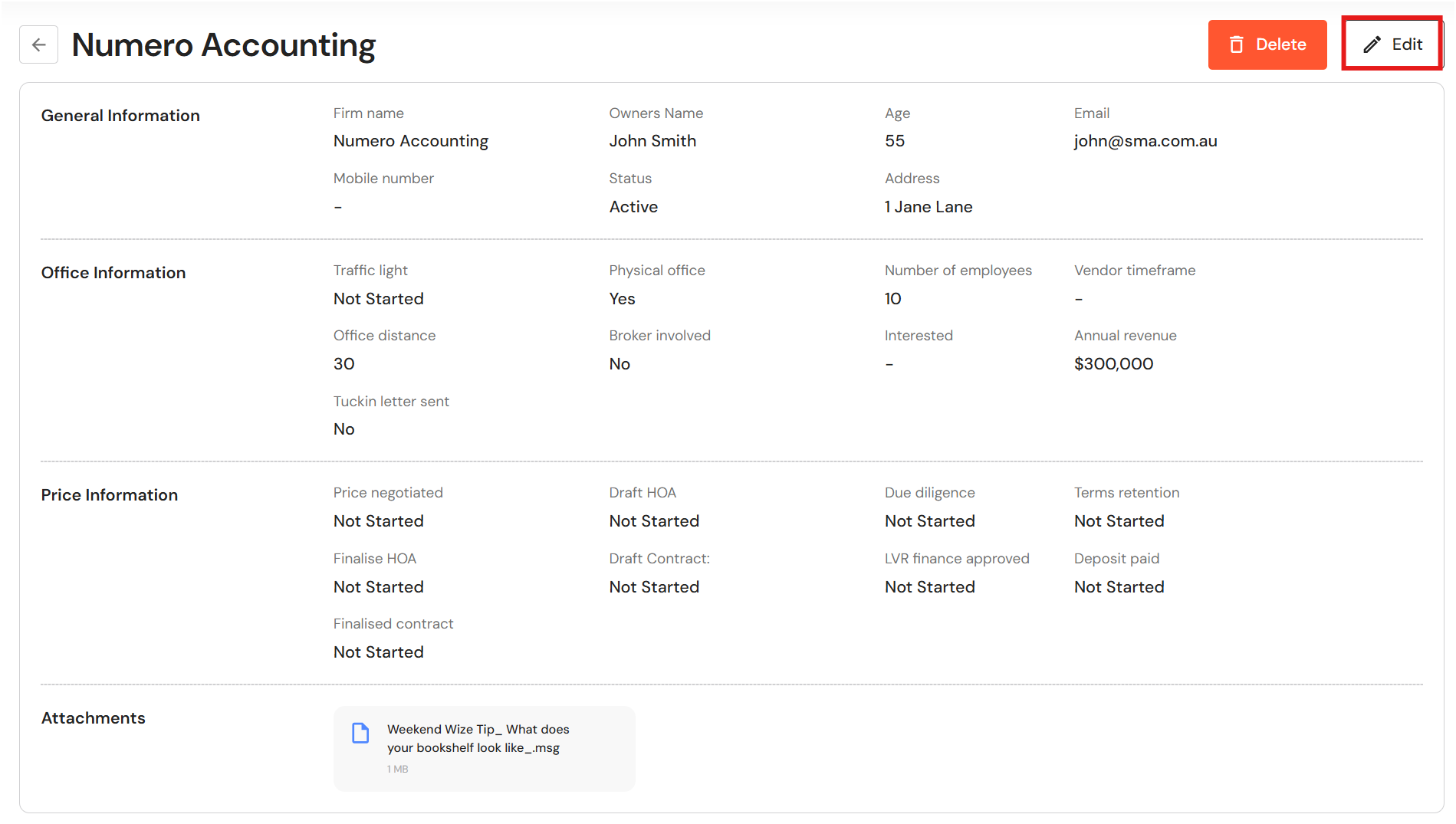Select the Attachments section heading

click(x=93, y=718)
